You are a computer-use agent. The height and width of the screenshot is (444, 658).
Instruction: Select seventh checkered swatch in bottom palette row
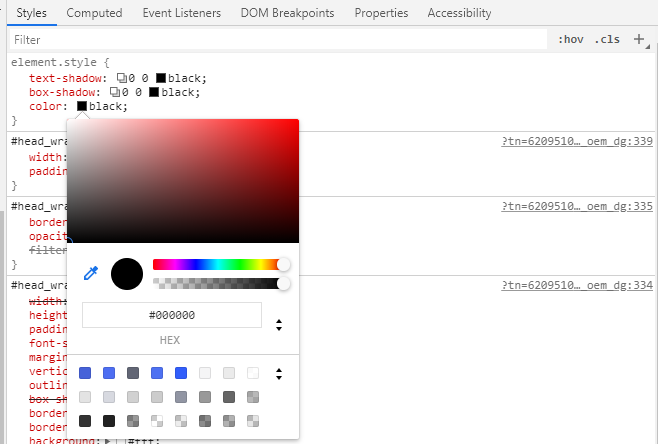229,421
